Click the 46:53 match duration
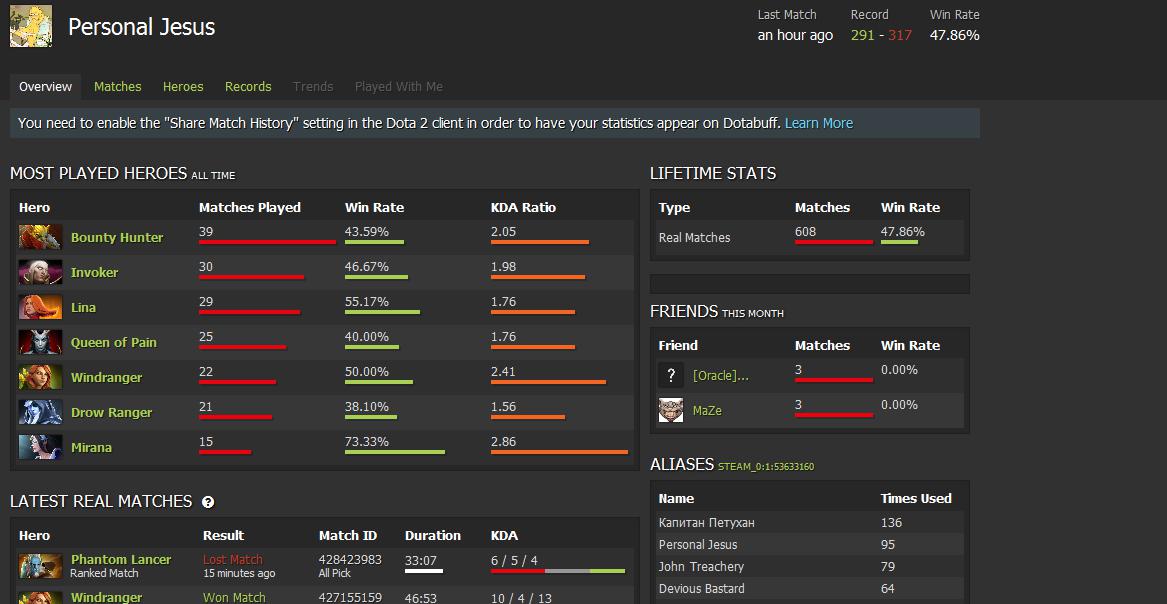 point(421,598)
